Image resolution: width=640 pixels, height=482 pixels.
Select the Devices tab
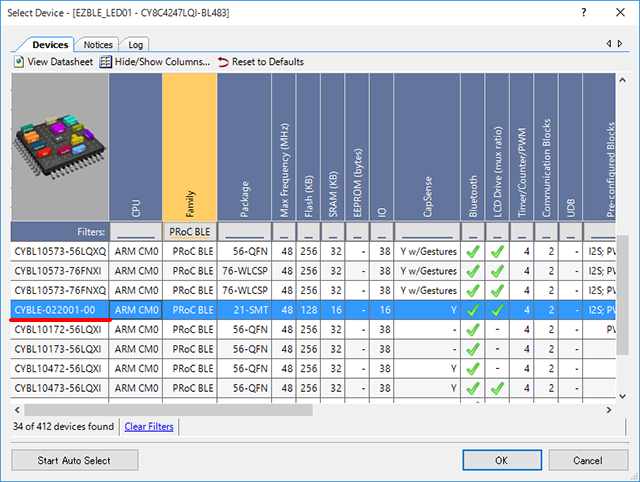point(50,44)
